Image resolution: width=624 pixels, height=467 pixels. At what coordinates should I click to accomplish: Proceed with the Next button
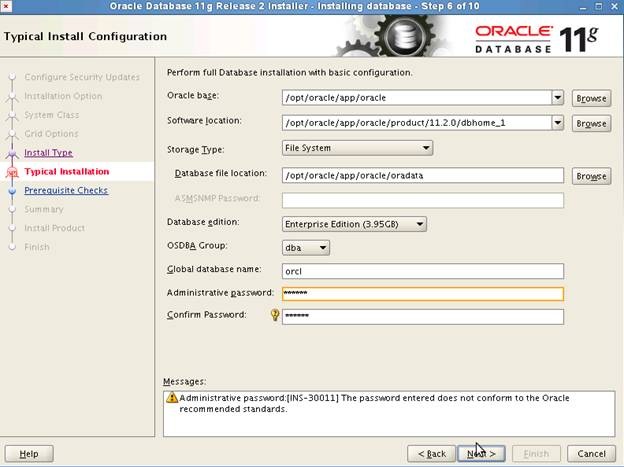pos(481,453)
